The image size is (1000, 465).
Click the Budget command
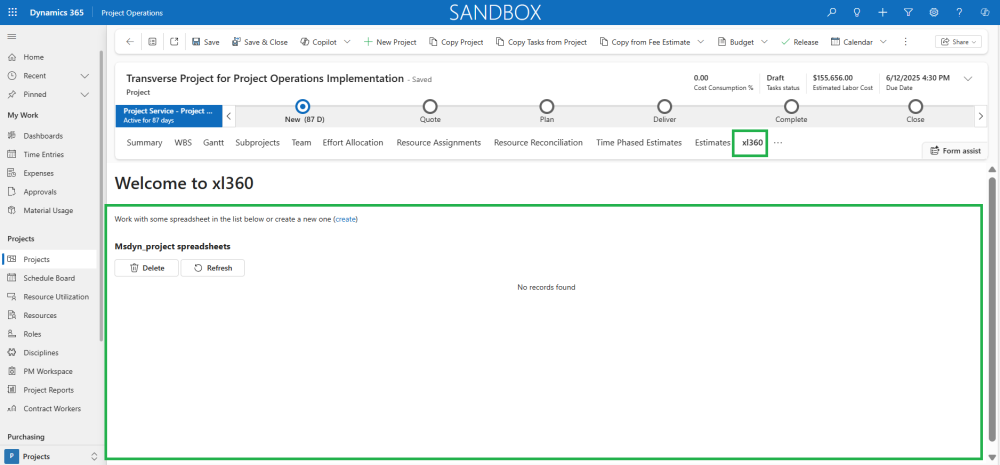(736, 42)
